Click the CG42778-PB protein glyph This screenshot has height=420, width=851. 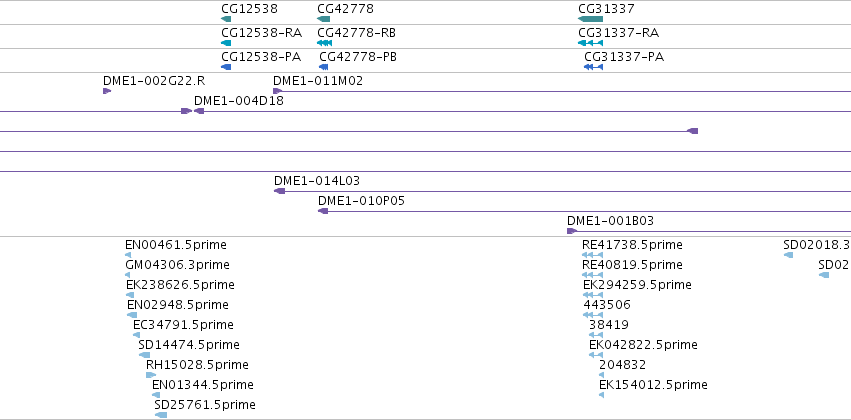323,67
